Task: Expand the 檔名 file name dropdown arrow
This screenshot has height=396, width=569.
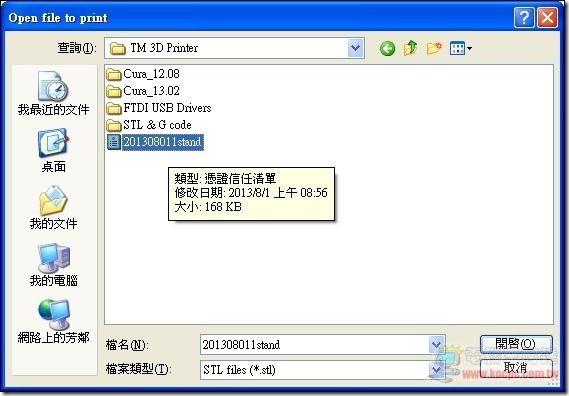Action: 437,344
